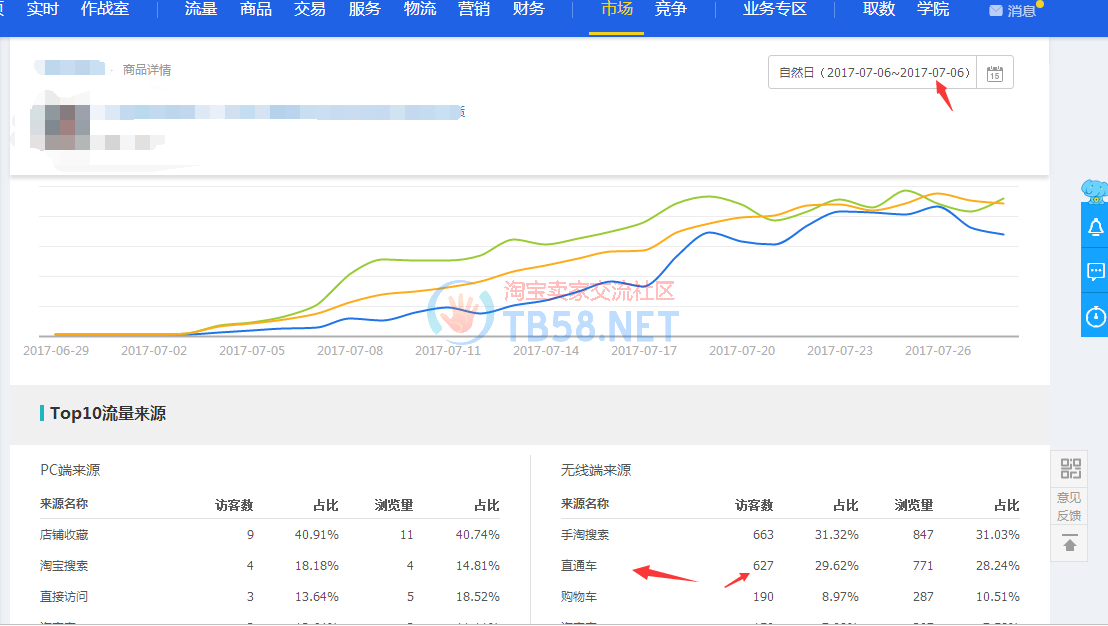Image resolution: width=1108 pixels, height=626 pixels.
Task: Click the 直通车 source row
Action: tap(578, 566)
